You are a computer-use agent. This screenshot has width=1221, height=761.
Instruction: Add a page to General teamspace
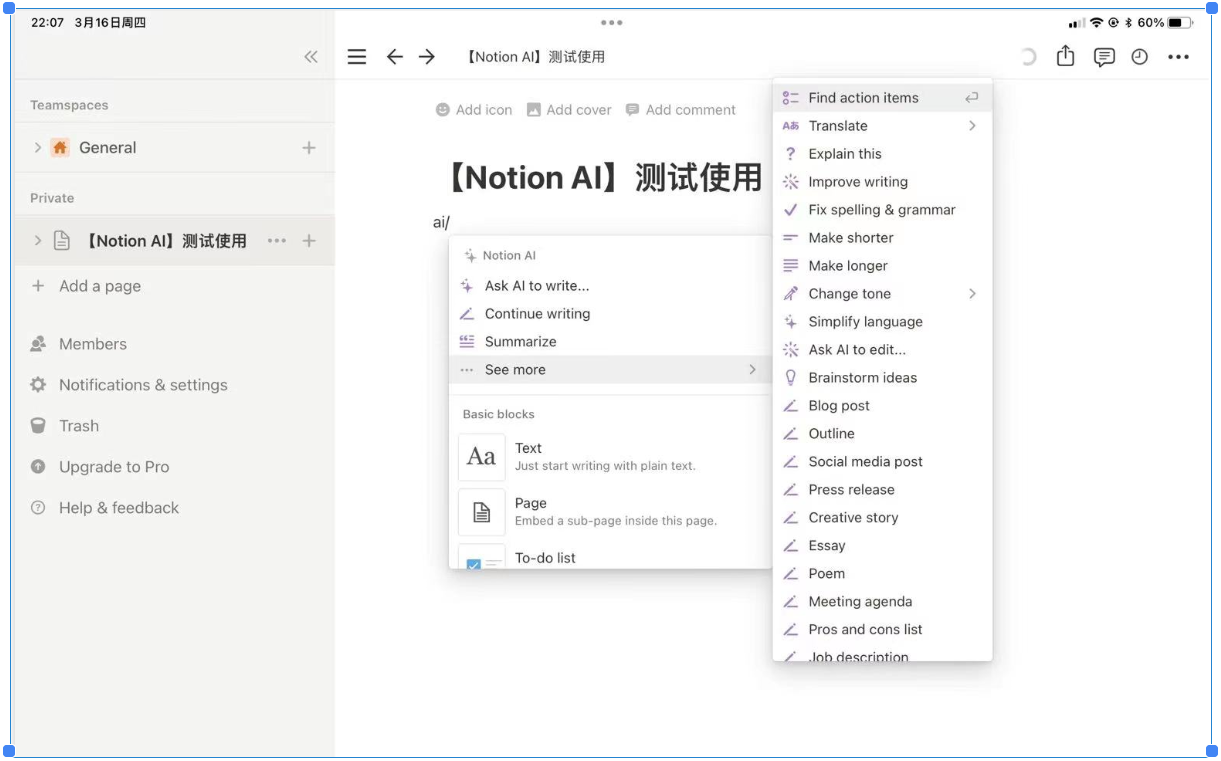tap(309, 148)
